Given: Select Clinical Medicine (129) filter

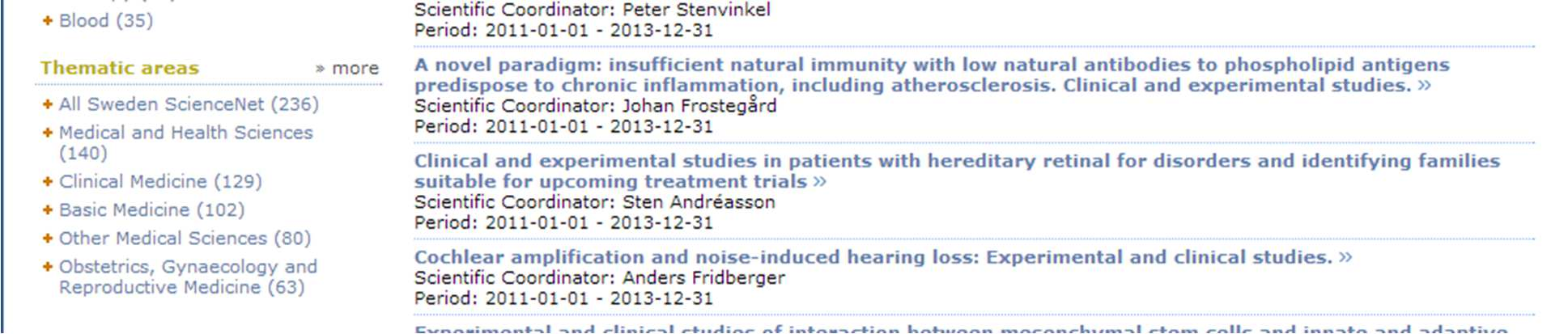Looking at the screenshot, I should (x=160, y=182).
